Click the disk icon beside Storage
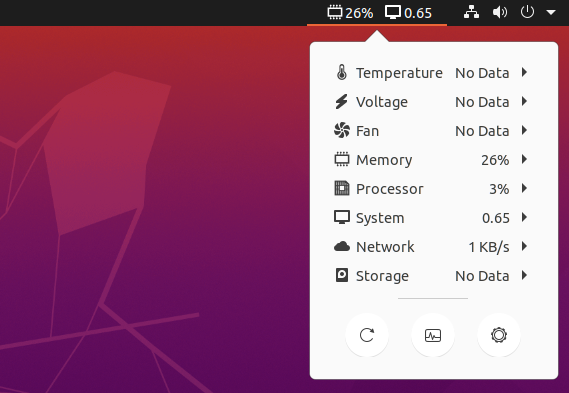Image resolution: width=569 pixels, height=393 pixels. coord(341,275)
